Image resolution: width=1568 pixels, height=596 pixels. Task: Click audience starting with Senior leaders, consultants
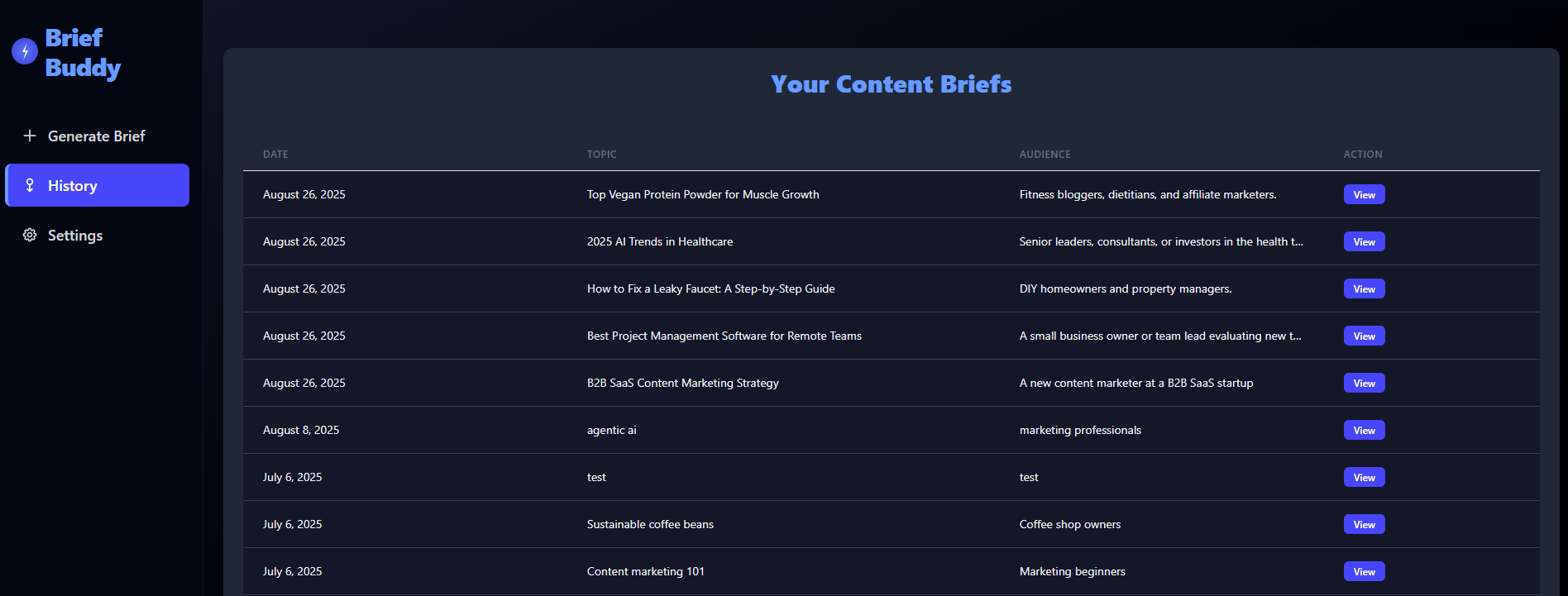(1161, 241)
